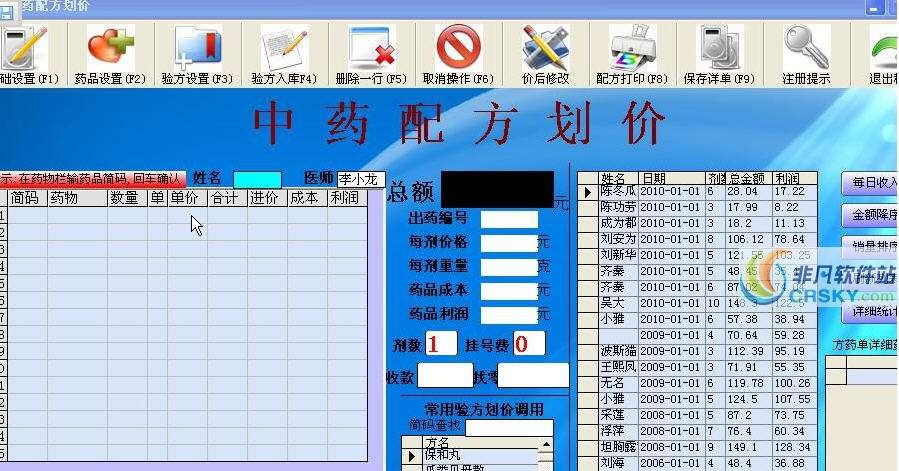Select the 刘海 record row
The height and width of the screenshot is (471, 899).
pos(697,463)
